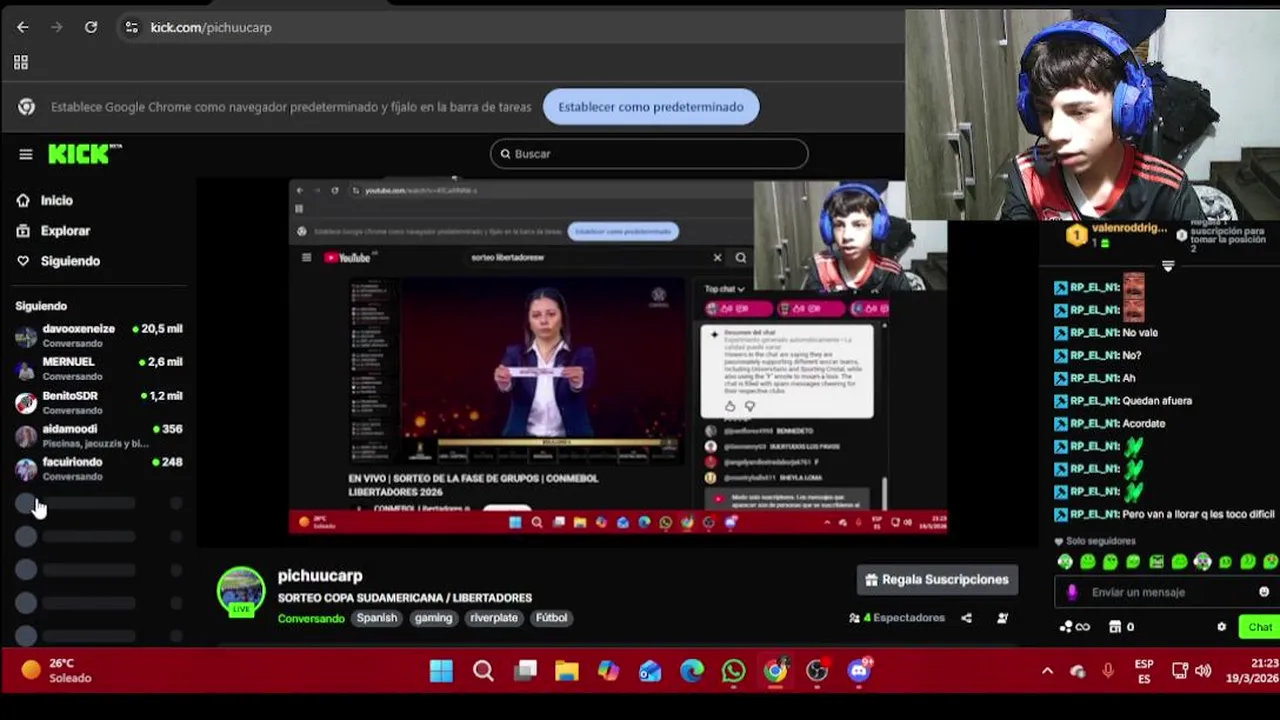Click the 4 Espectadores viewer count
Screen dimensions: 1280x720
coord(897,618)
